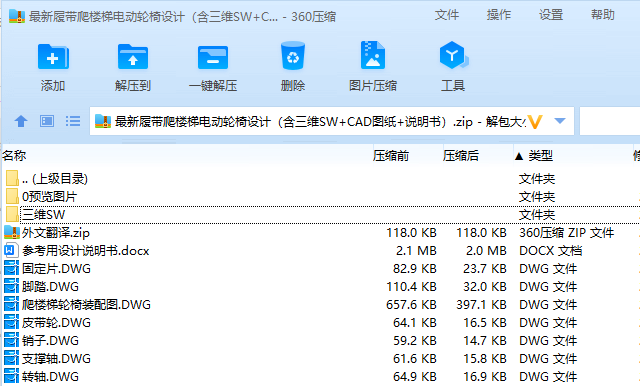Select the file name 外文翻译.zip
This screenshot has width=640, height=386.
(56, 233)
